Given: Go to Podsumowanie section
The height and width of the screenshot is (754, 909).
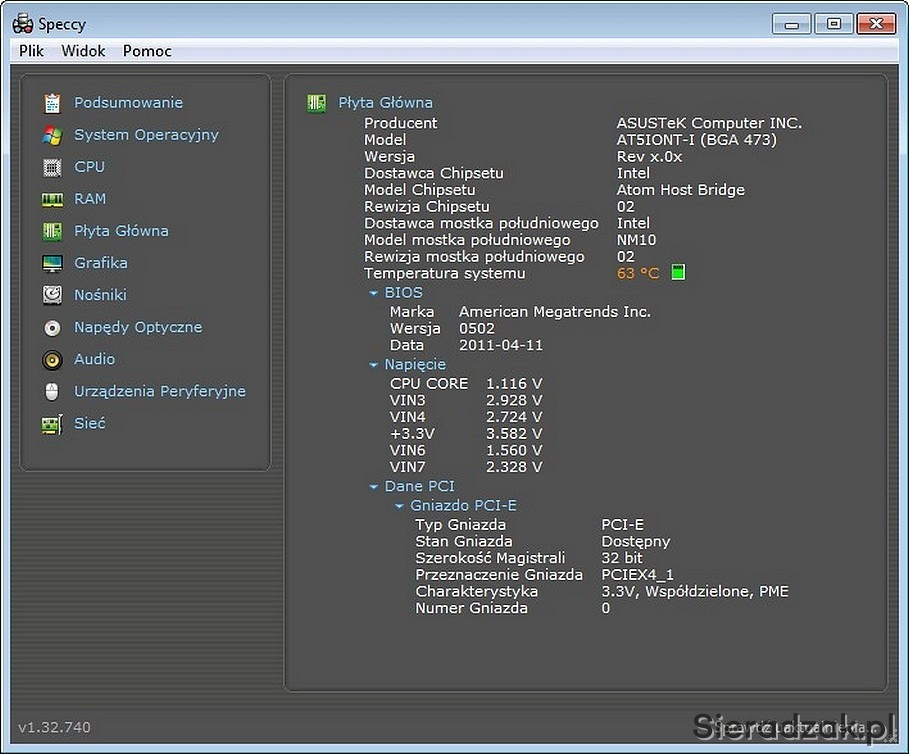Looking at the screenshot, I should point(129,103).
